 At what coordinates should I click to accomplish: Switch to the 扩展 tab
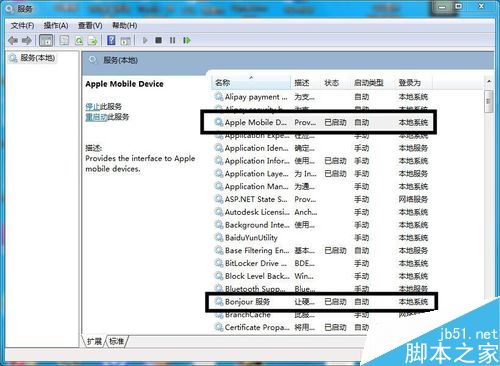click(x=94, y=341)
